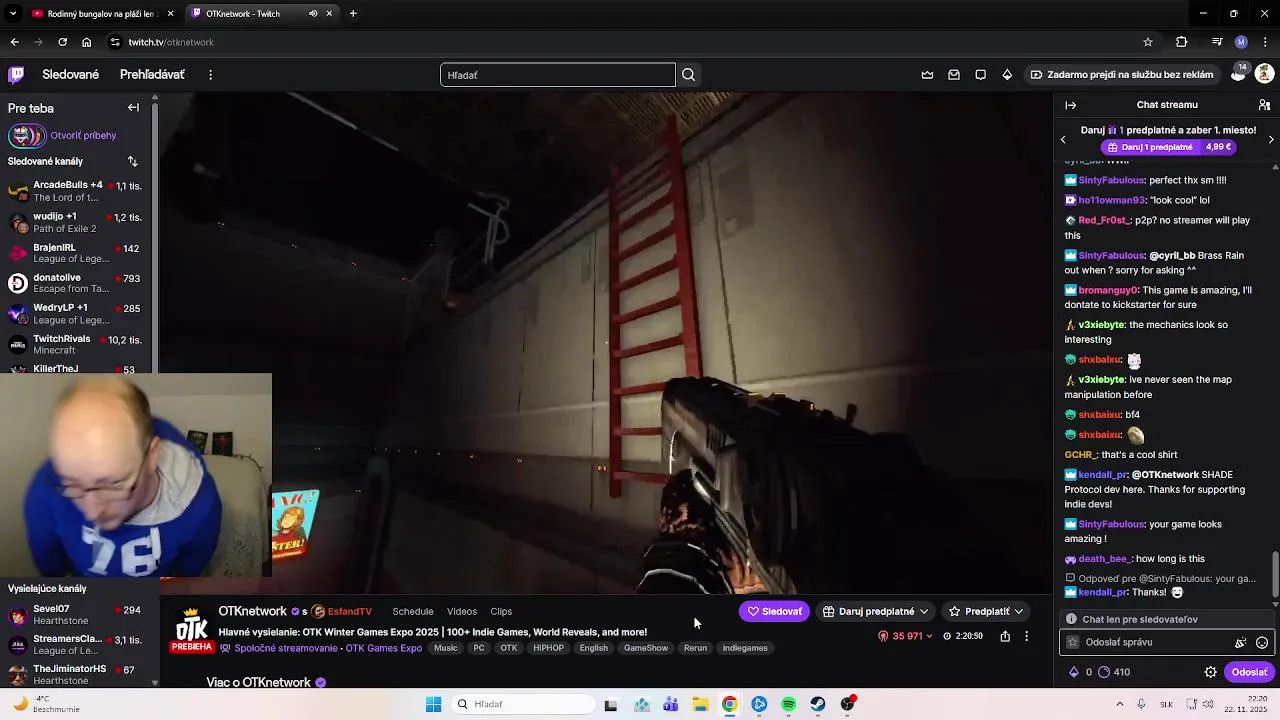The height and width of the screenshot is (720, 1280).
Task: Send chat message with Odoslať button
Action: coord(1249,672)
